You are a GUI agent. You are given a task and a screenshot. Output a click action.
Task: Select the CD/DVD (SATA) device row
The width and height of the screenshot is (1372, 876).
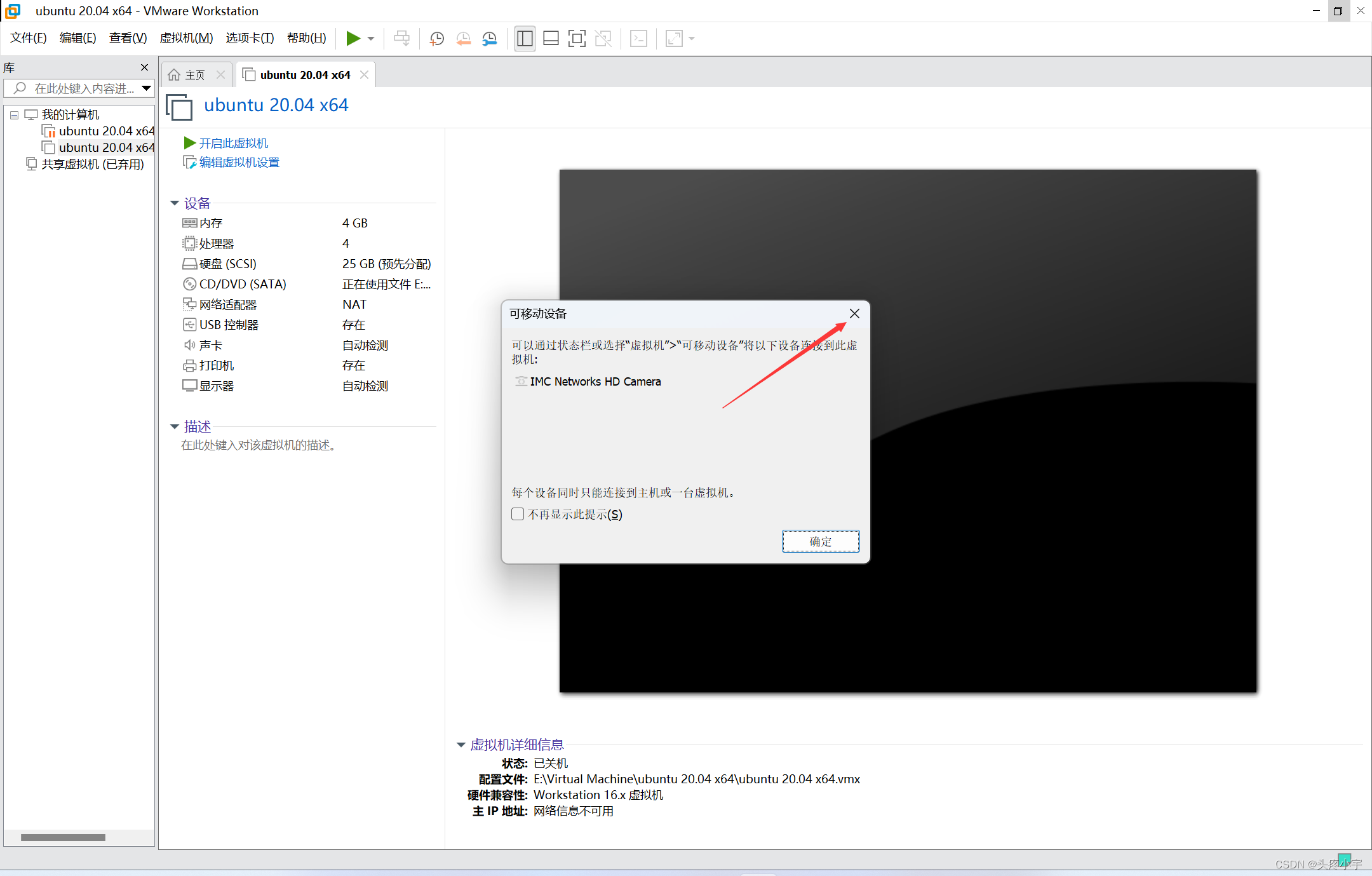307,284
